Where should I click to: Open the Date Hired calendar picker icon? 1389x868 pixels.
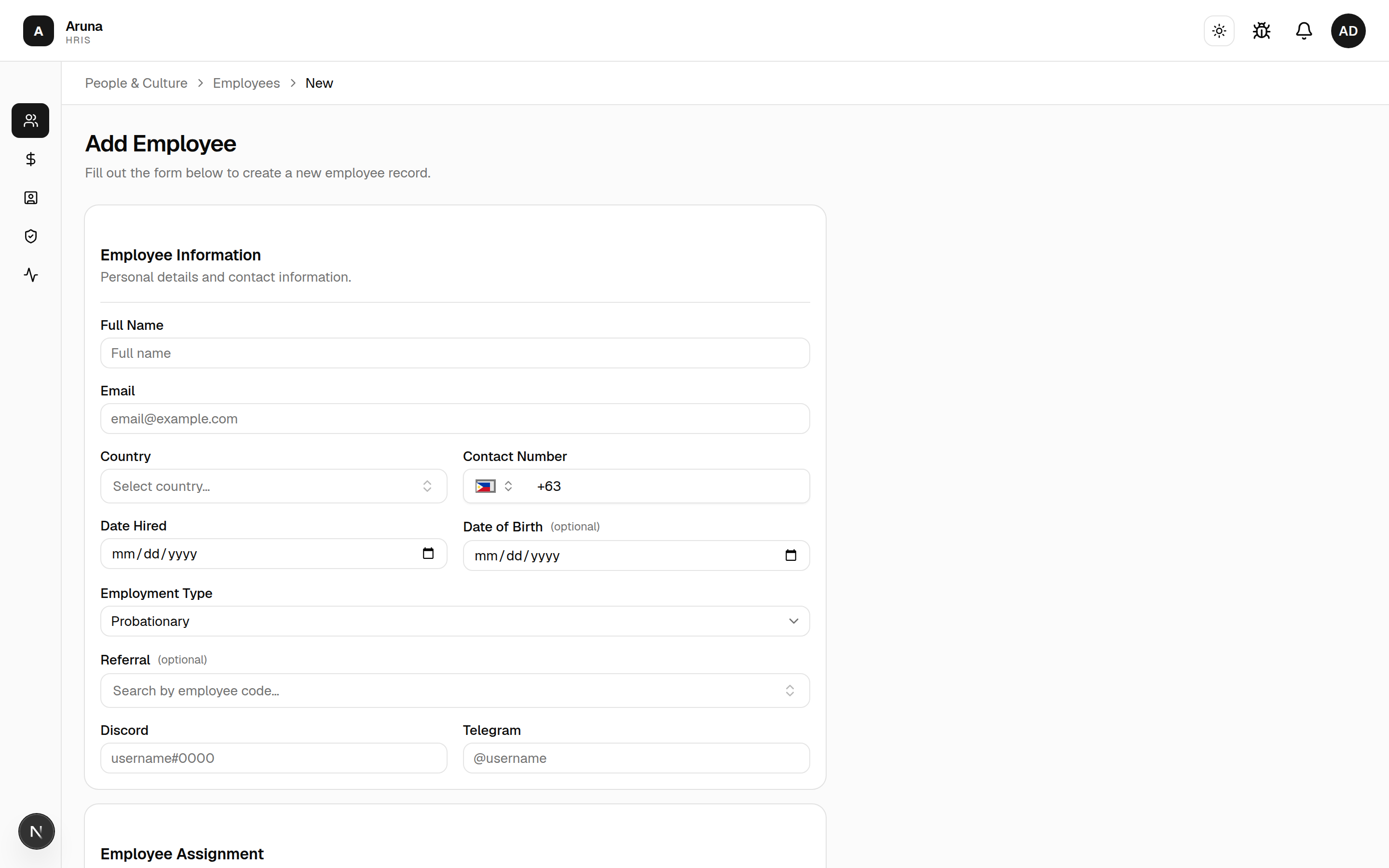tap(428, 554)
